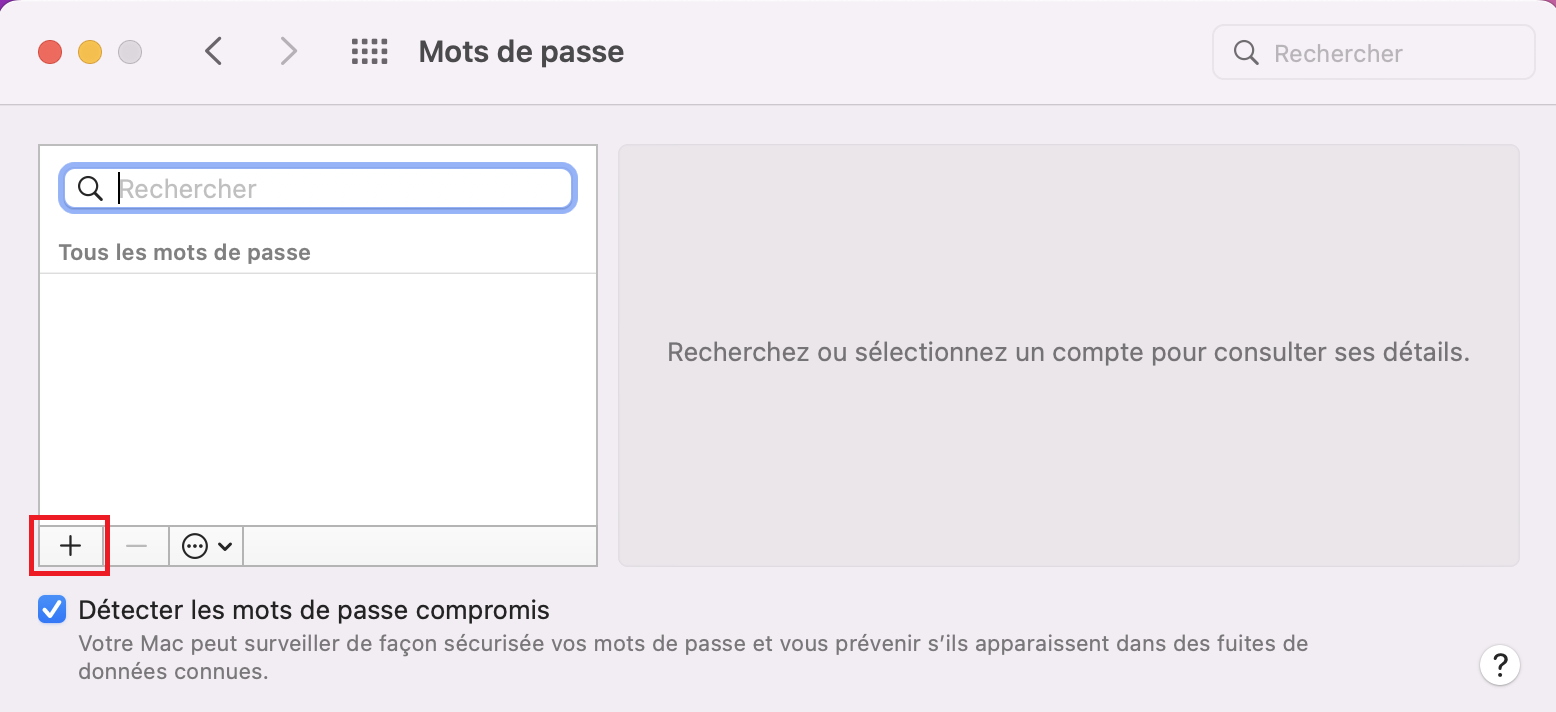
Task: Go back with the left chevron
Action: 213,51
